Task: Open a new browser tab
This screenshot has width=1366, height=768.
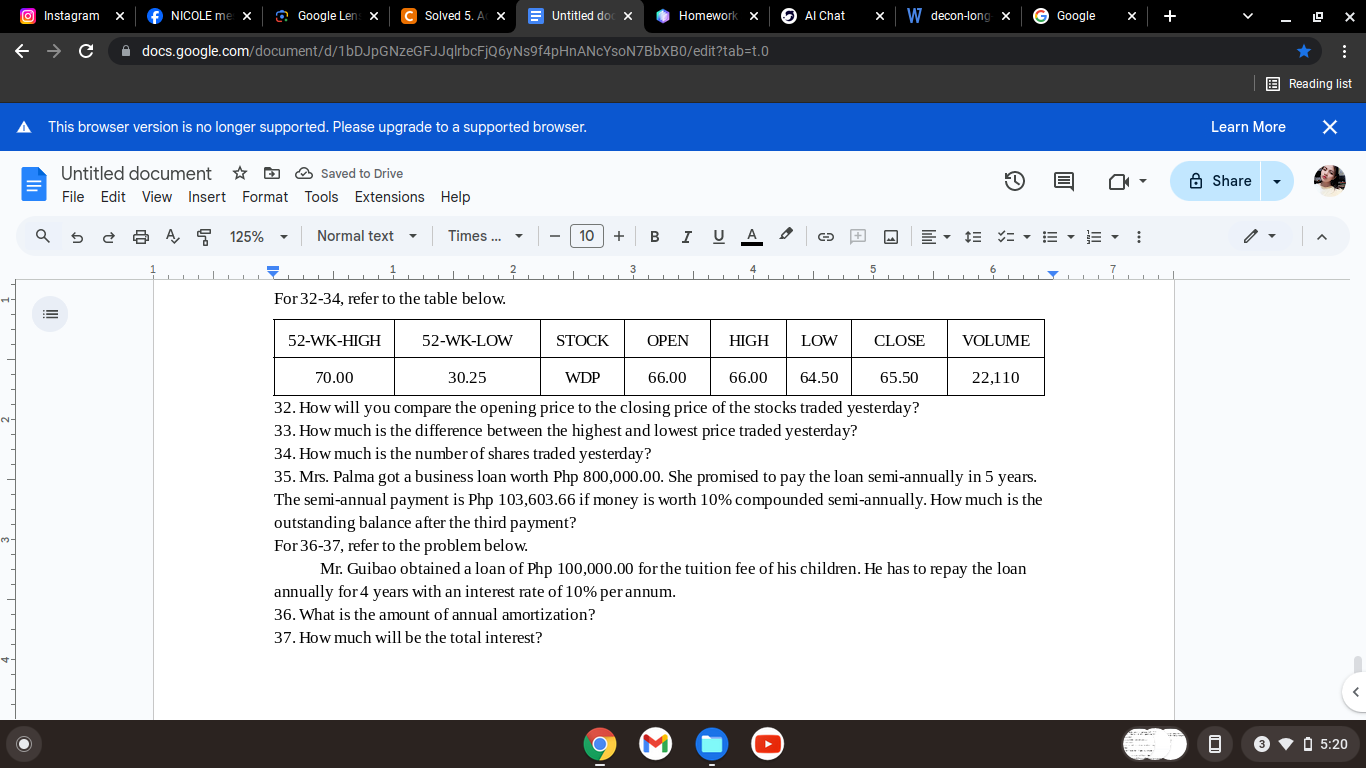Action: point(1169,16)
